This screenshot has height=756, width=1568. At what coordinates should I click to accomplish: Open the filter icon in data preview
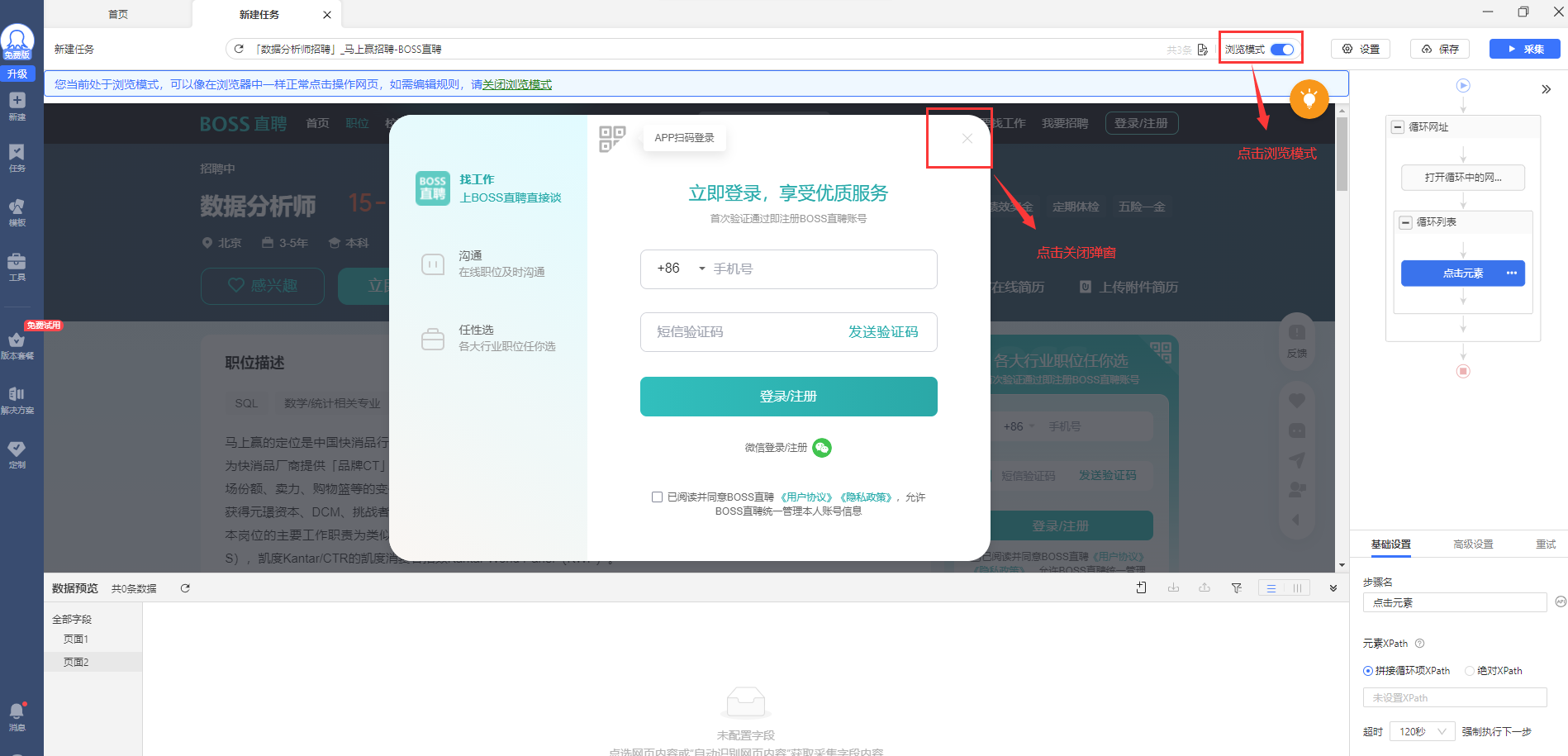pos(1236,588)
